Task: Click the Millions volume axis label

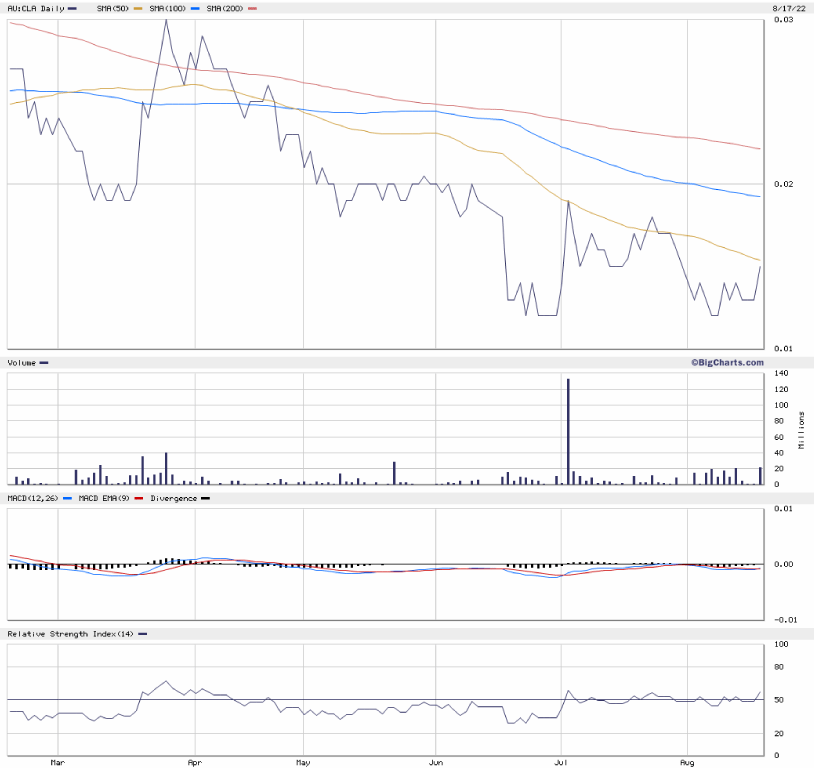Action: [x=802, y=430]
